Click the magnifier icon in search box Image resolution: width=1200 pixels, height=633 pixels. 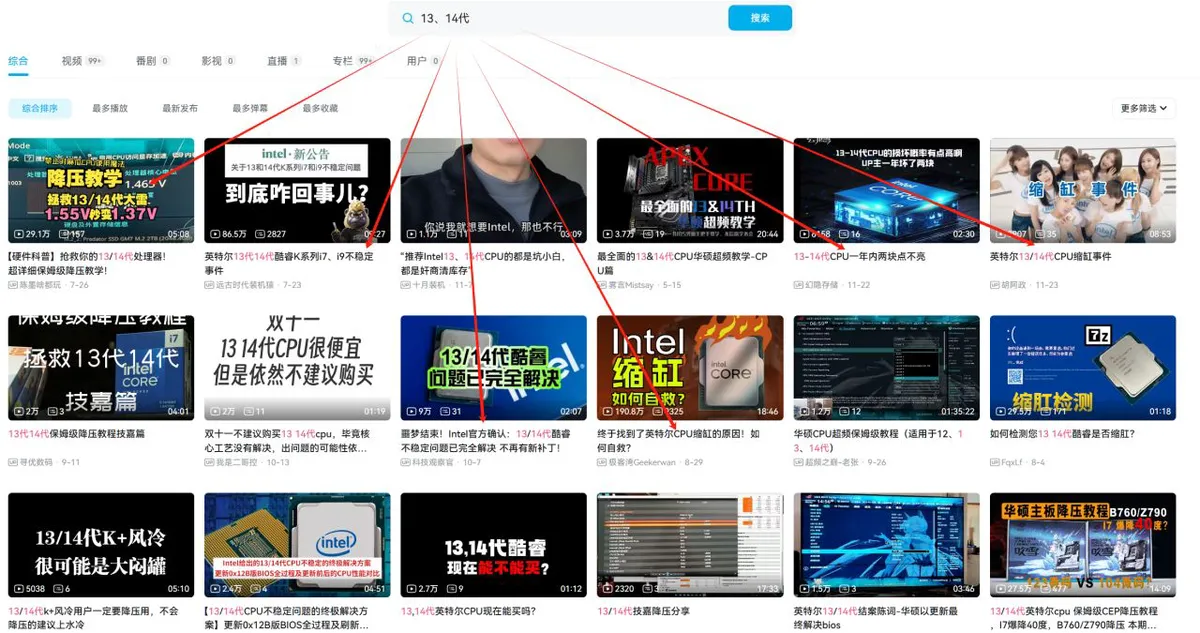(x=407, y=18)
